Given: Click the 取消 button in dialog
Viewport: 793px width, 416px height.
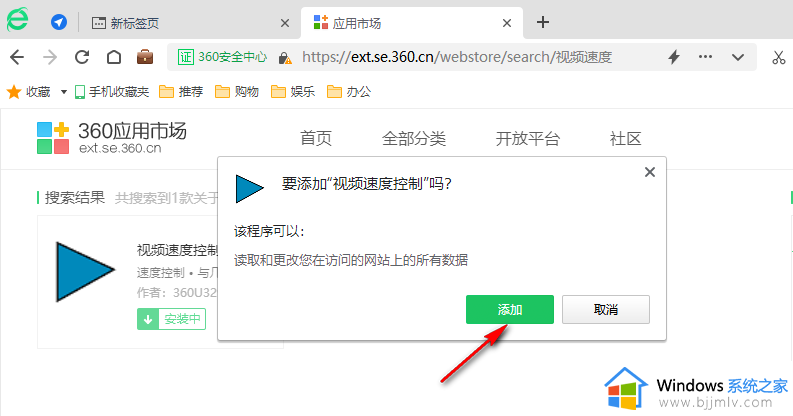Looking at the screenshot, I should pos(606,309).
